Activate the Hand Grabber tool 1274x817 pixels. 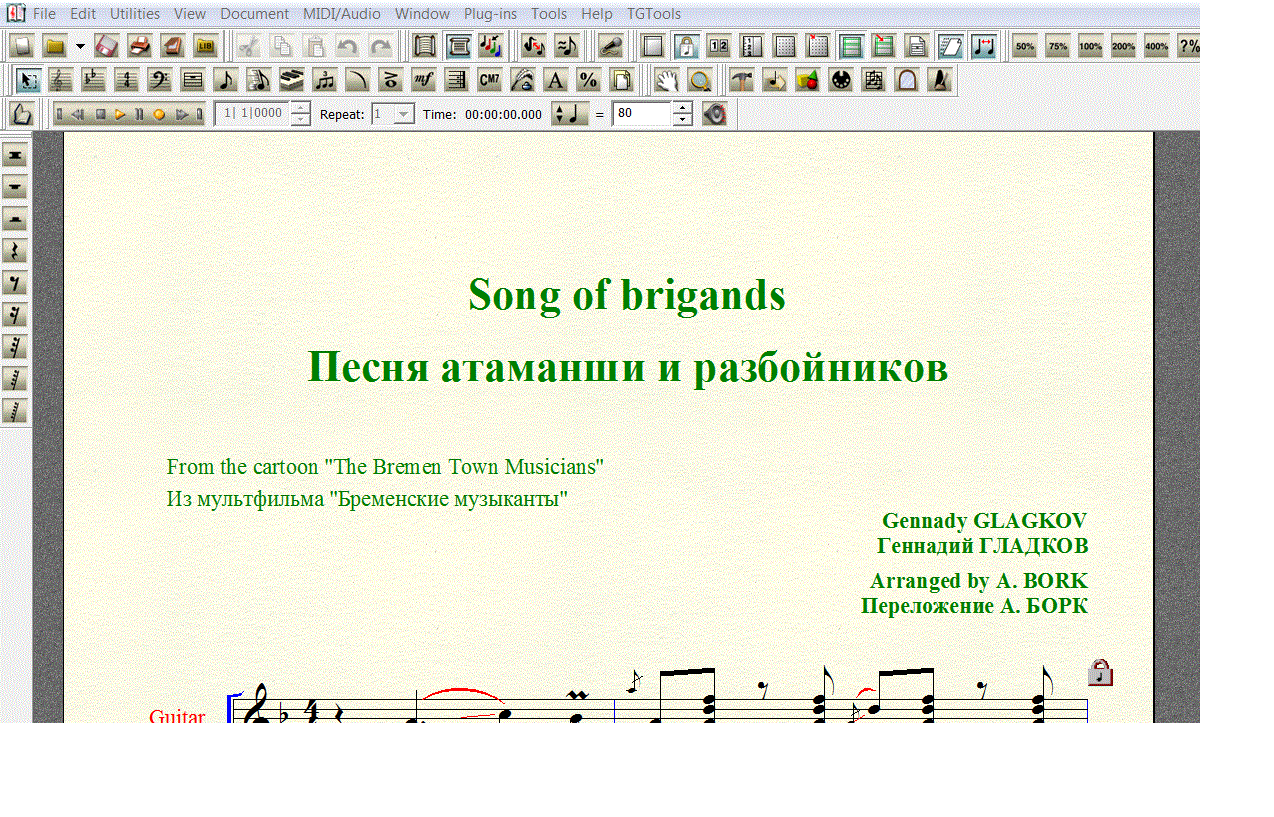point(666,80)
